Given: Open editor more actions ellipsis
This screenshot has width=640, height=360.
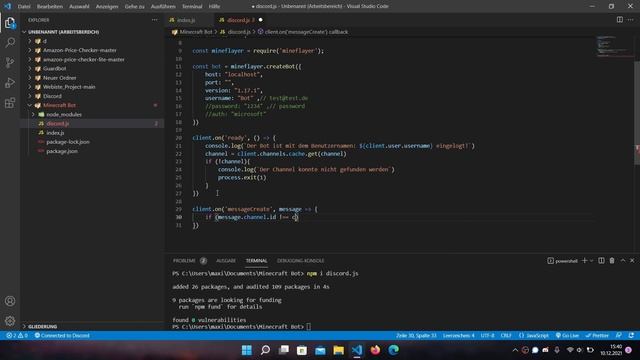Looking at the screenshot, I should tap(631, 20).
